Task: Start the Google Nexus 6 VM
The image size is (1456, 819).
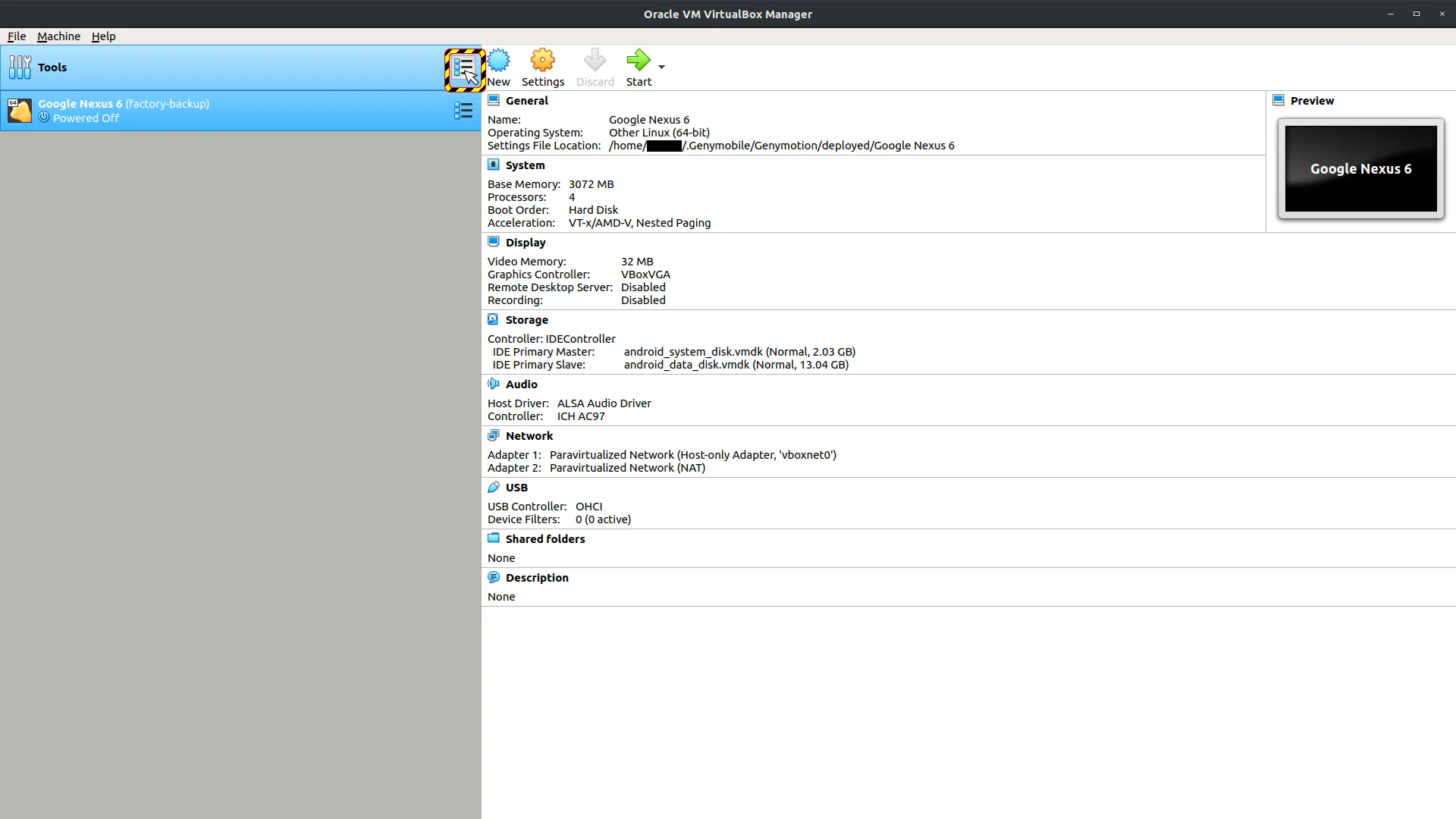Action: tap(639, 67)
